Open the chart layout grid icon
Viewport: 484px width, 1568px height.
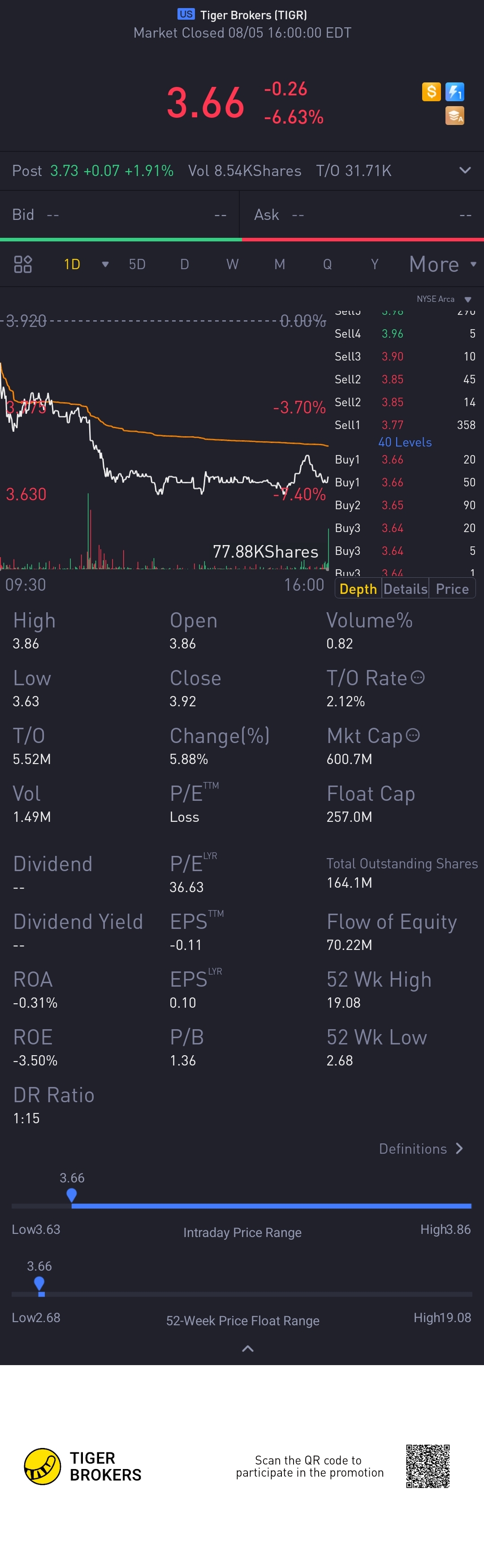point(23,264)
